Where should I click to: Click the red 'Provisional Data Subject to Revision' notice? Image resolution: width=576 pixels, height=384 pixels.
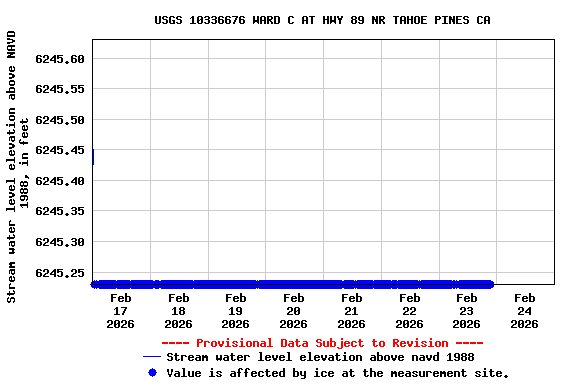tap(322, 343)
